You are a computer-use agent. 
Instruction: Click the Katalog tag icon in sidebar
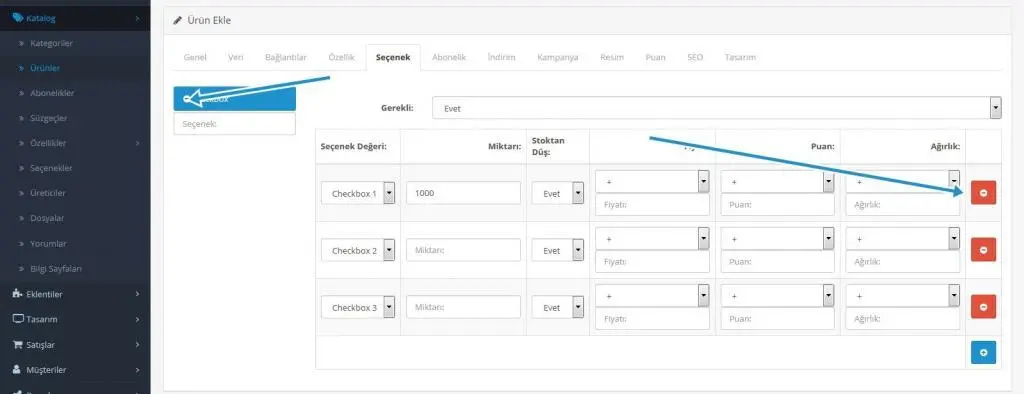point(18,18)
